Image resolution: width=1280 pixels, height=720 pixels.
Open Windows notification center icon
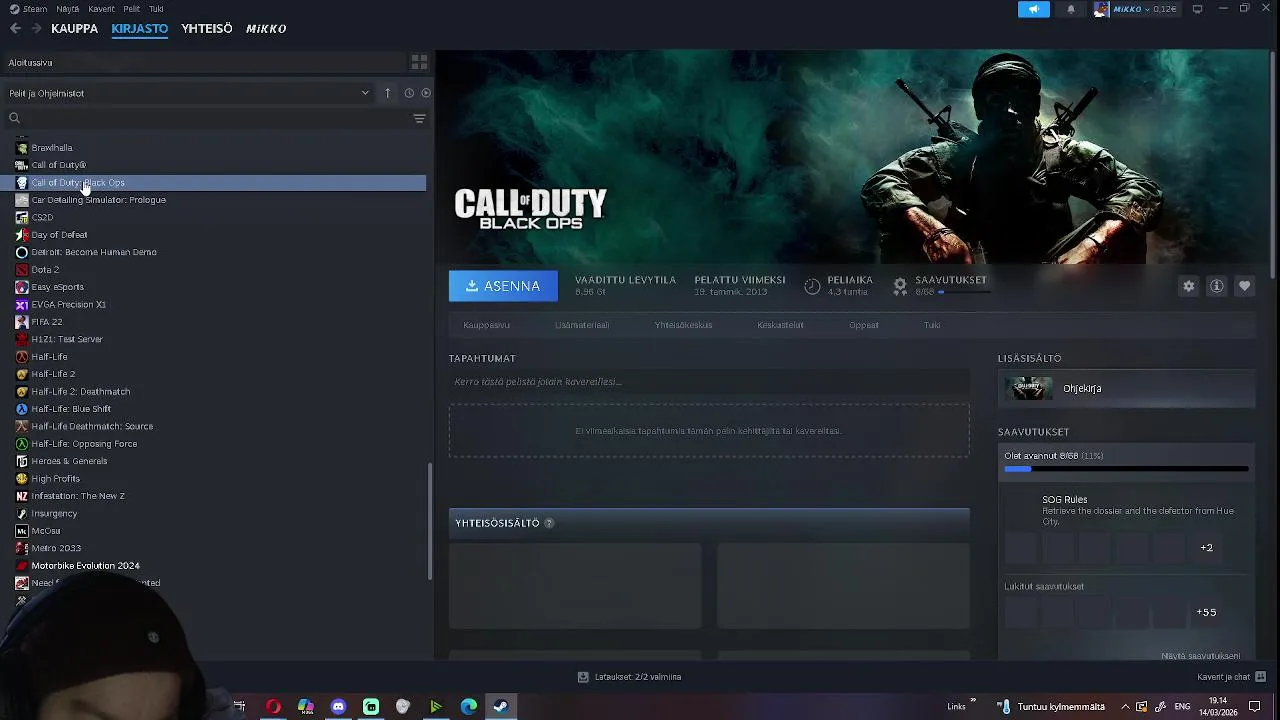click(1255, 706)
